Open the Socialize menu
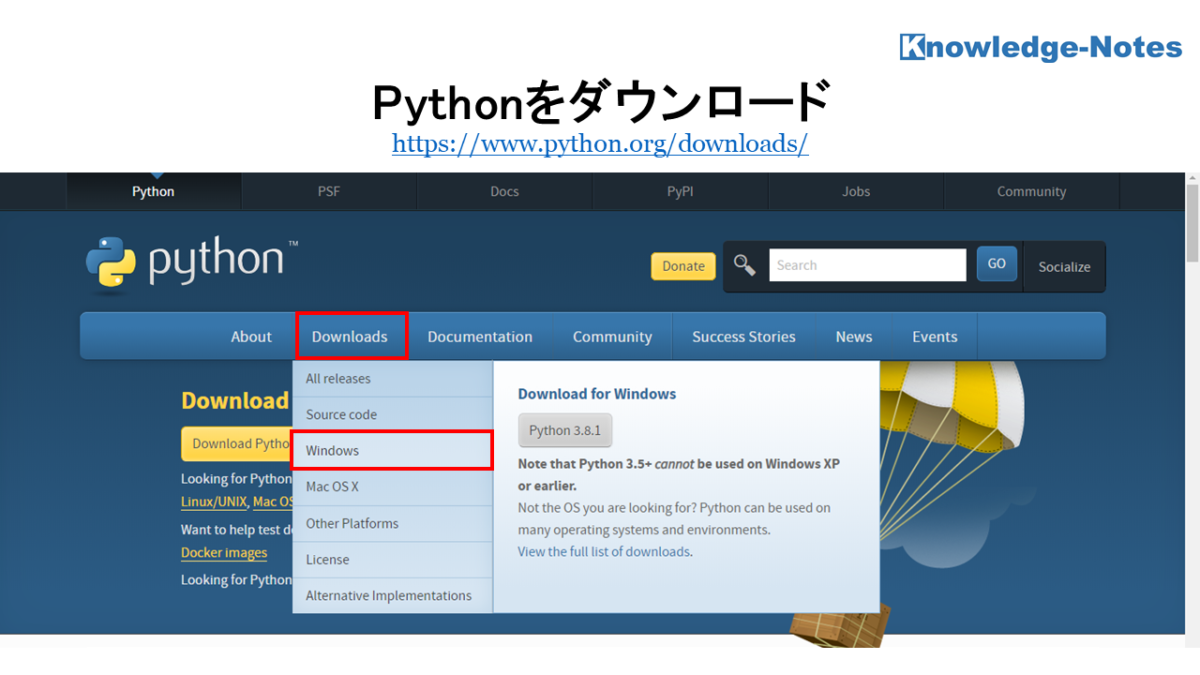1200x675 pixels. coord(1064,267)
